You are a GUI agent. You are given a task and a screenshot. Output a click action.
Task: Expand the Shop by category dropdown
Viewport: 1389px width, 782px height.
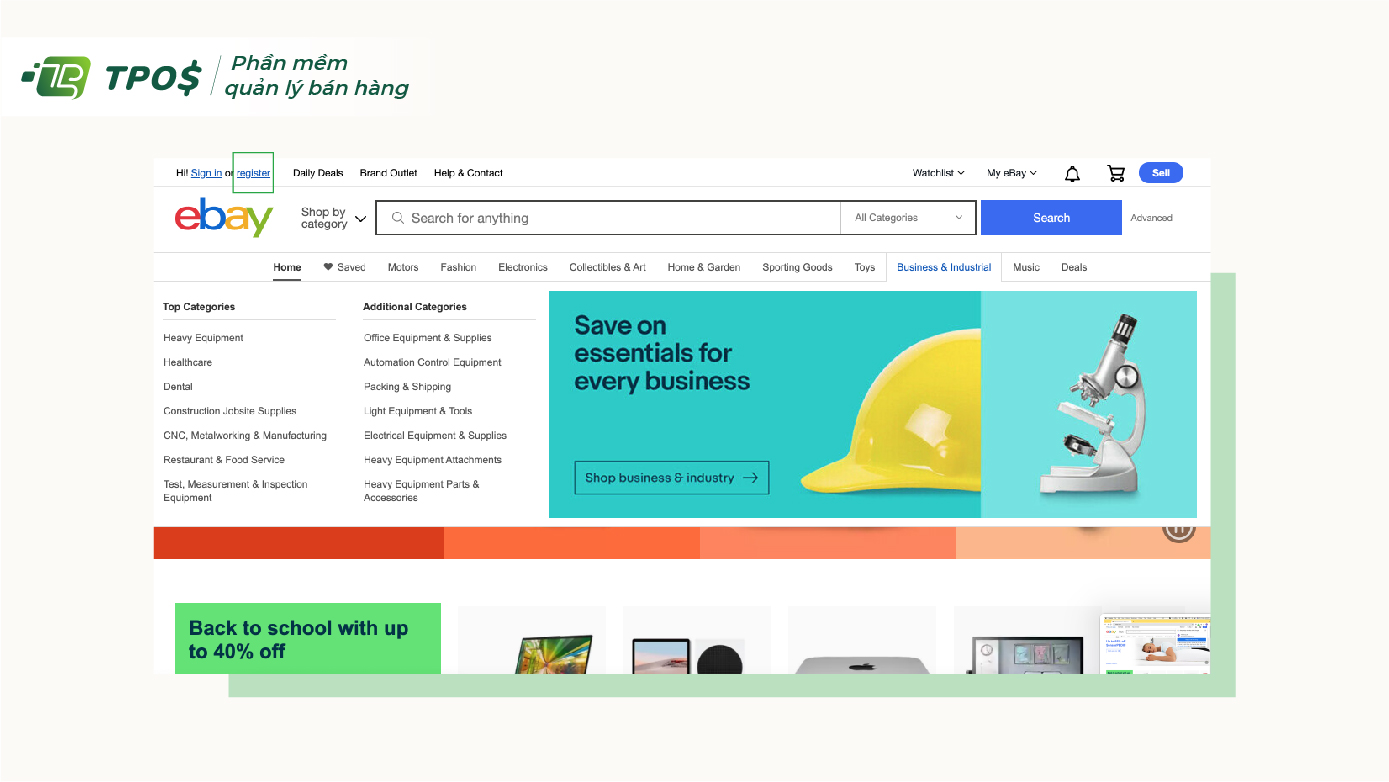pyautogui.click(x=333, y=218)
